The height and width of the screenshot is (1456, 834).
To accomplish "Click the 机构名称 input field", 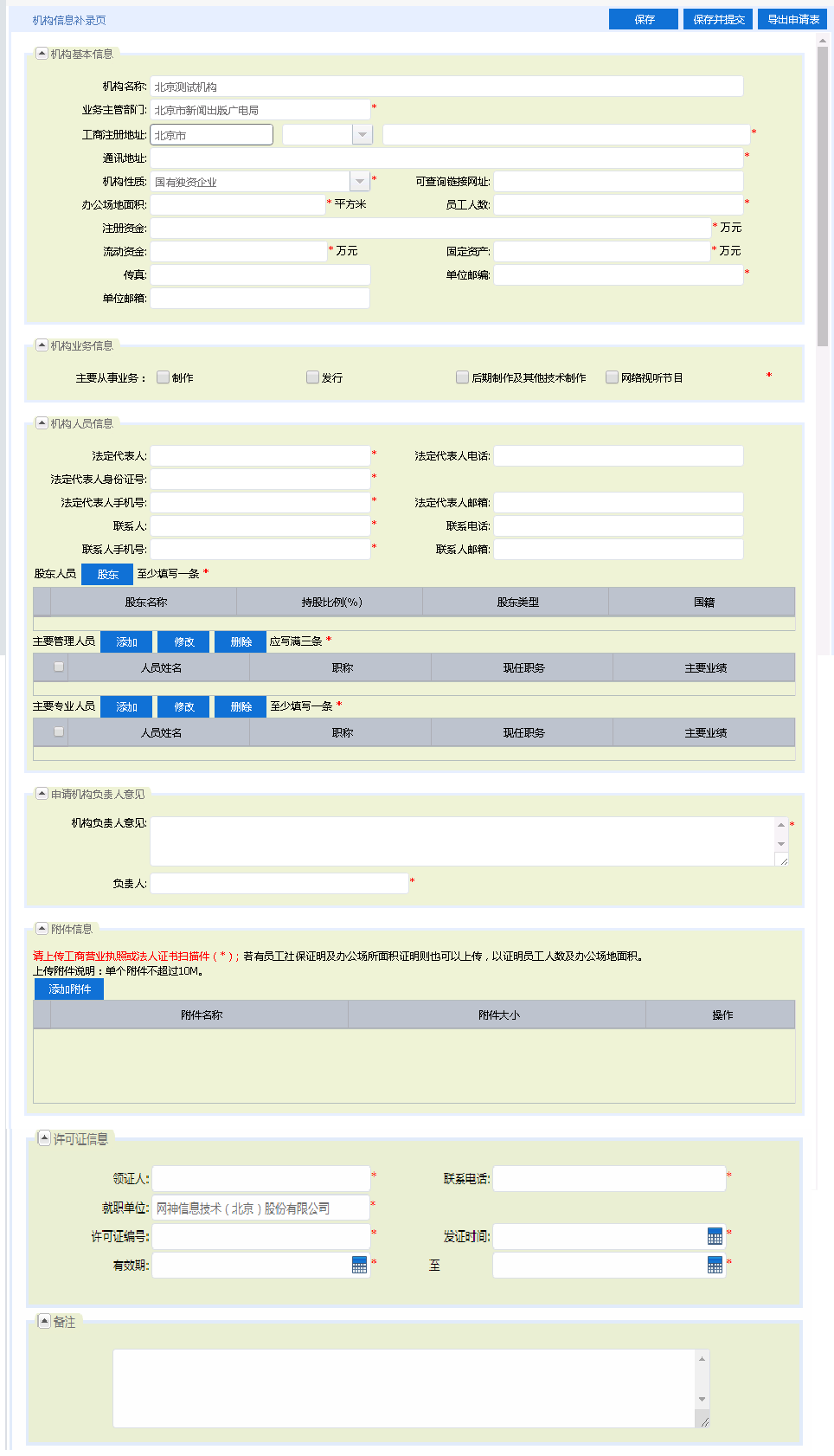I will (446, 87).
